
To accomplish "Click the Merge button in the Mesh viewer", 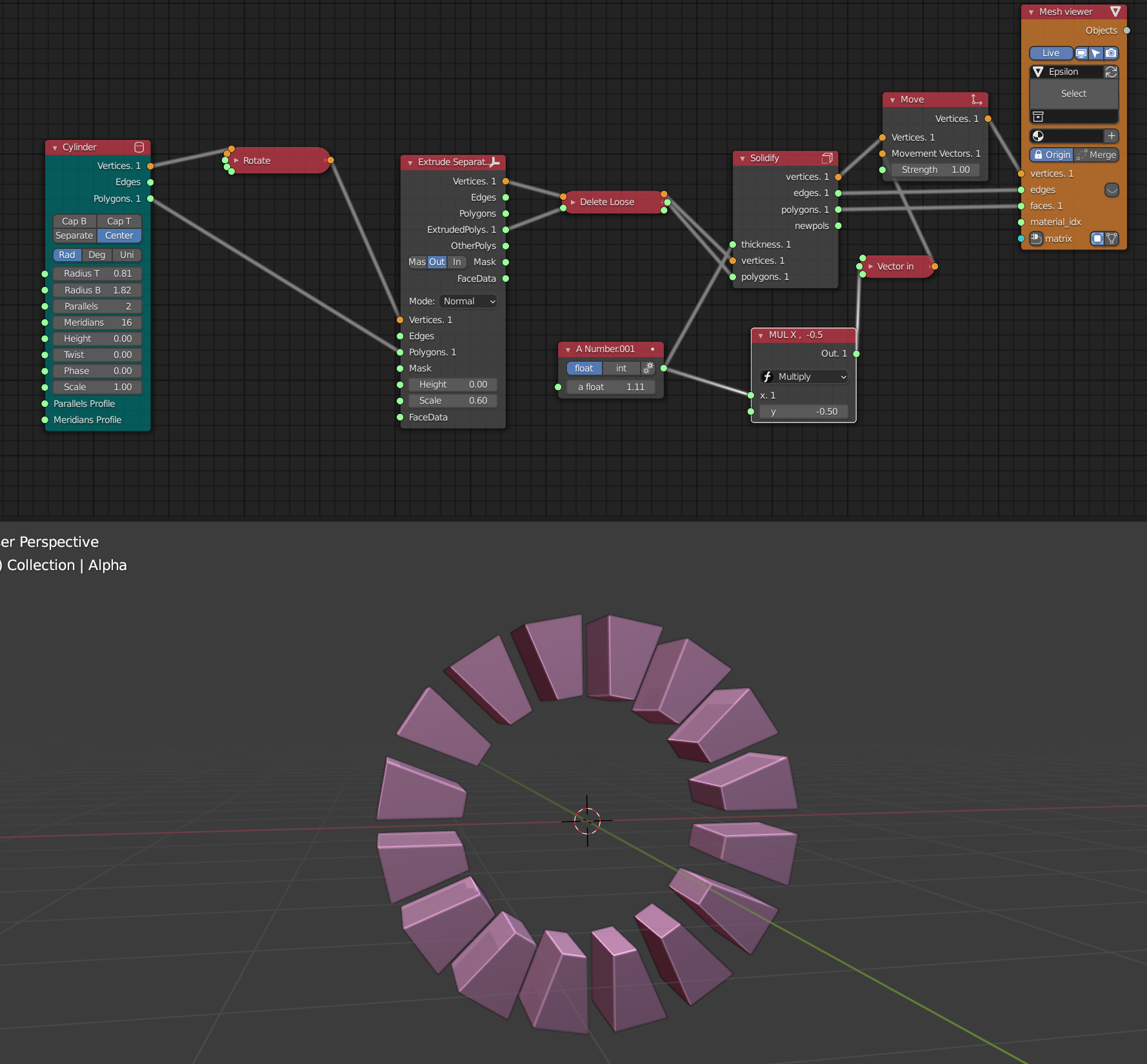I will 1102,155.
